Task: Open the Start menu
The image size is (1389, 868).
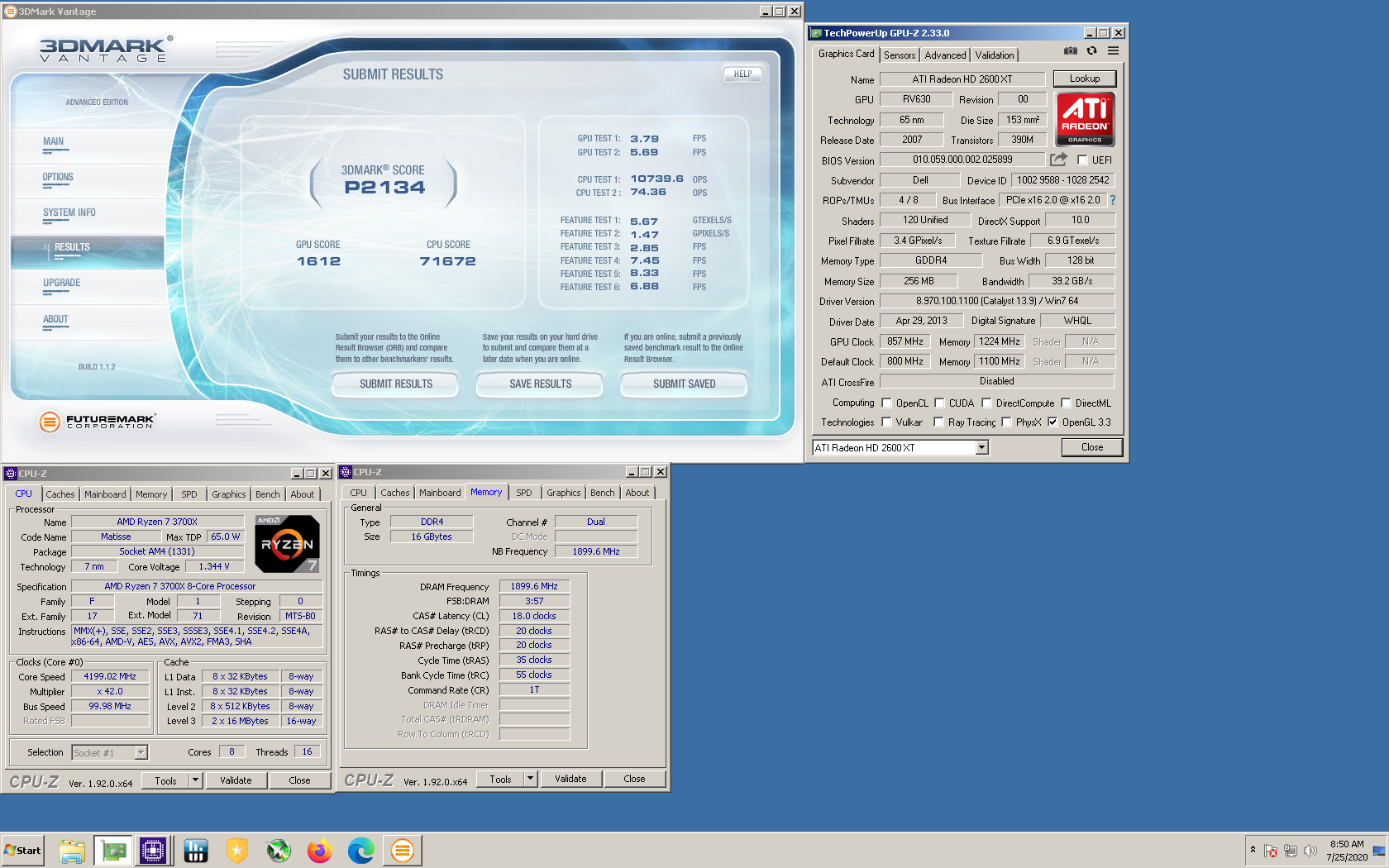Action: coord(23,851)
